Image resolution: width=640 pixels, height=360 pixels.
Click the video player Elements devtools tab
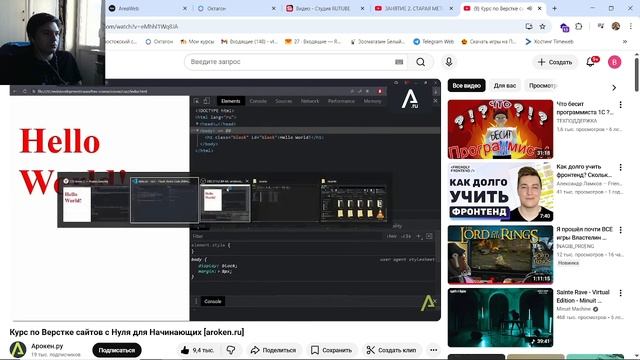point(231,101)
